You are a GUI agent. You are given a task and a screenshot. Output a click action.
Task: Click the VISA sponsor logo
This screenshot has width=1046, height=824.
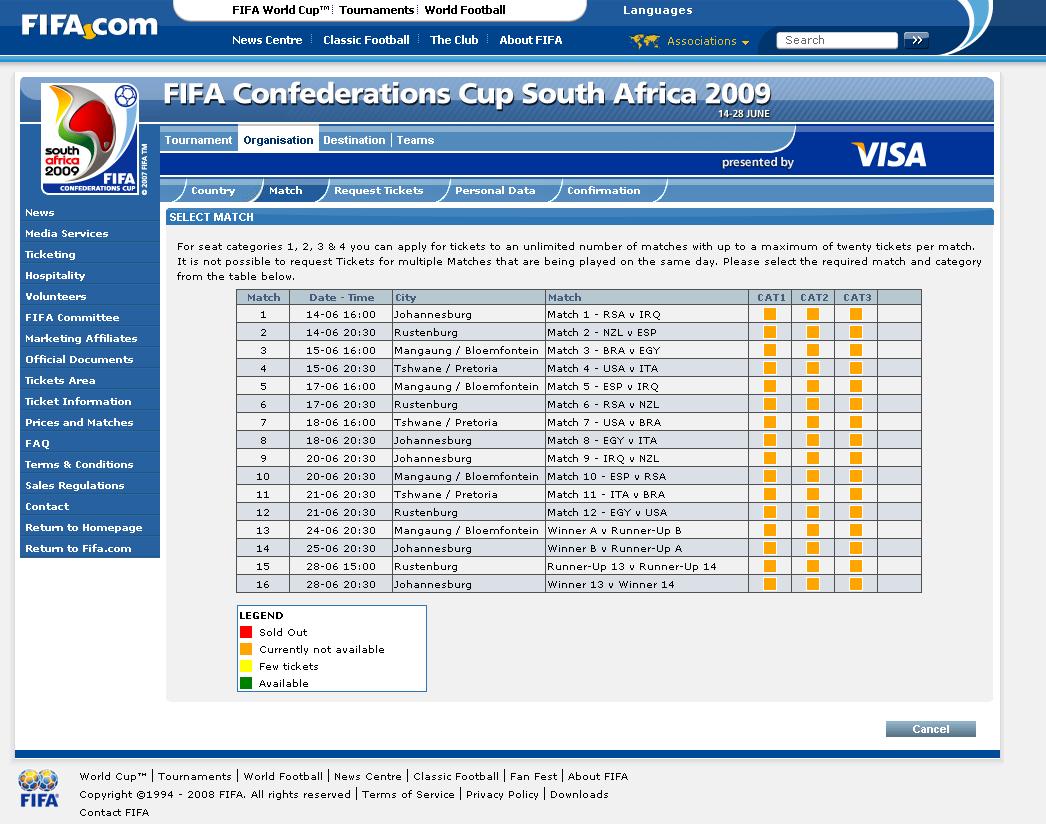tap(888, 155)
